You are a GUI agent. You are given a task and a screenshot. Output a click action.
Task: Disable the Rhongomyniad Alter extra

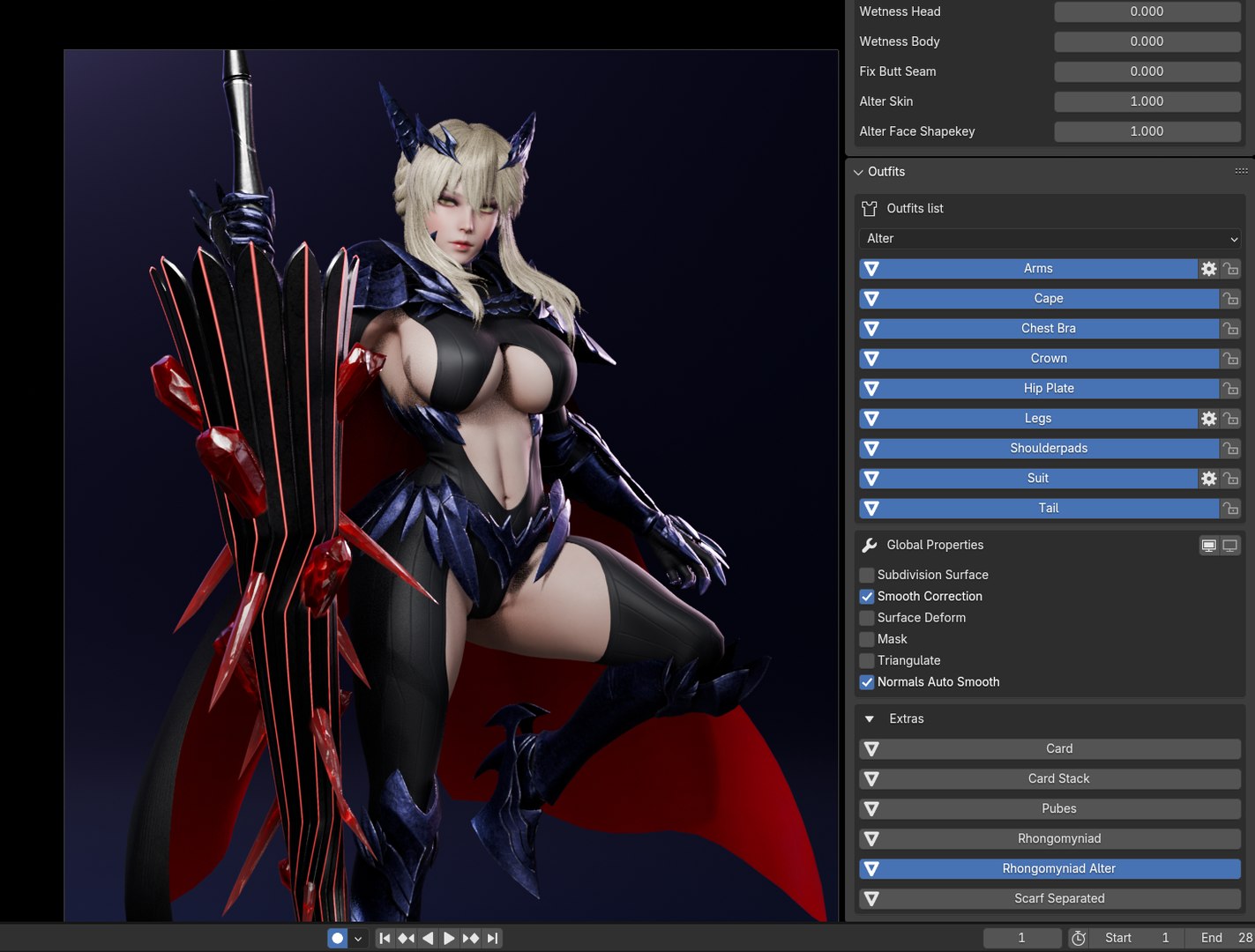click(1050, 869)
